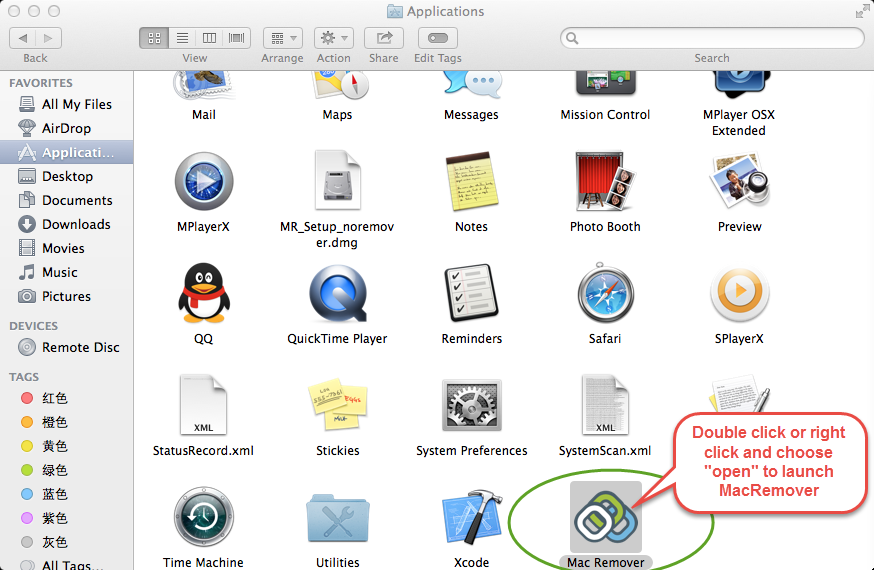Screen dimensions: 874x570
Task: Open Music from the sidebar
Action: (x=66, y=272)
